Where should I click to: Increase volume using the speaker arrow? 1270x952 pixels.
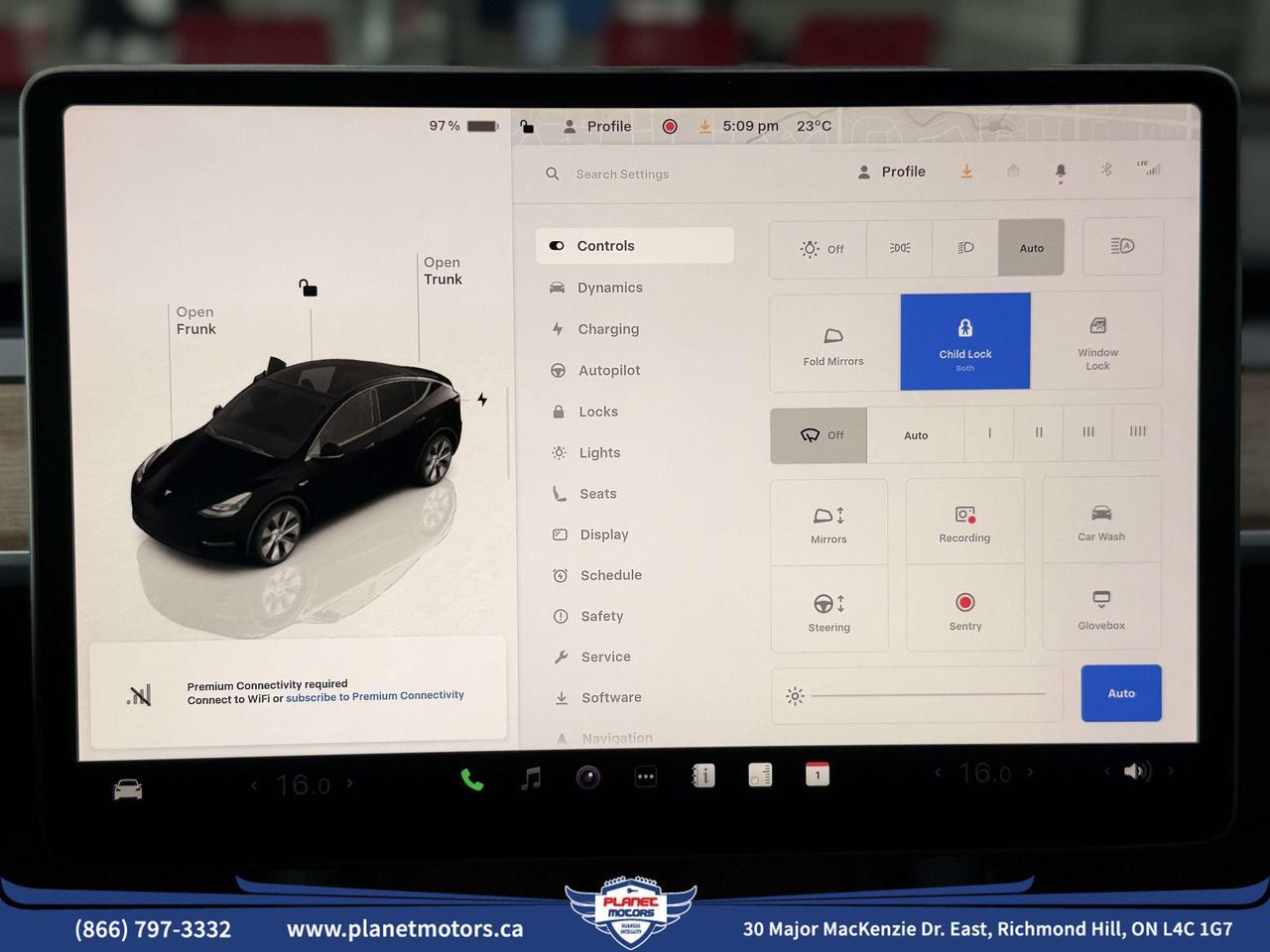pos(1173,771)
